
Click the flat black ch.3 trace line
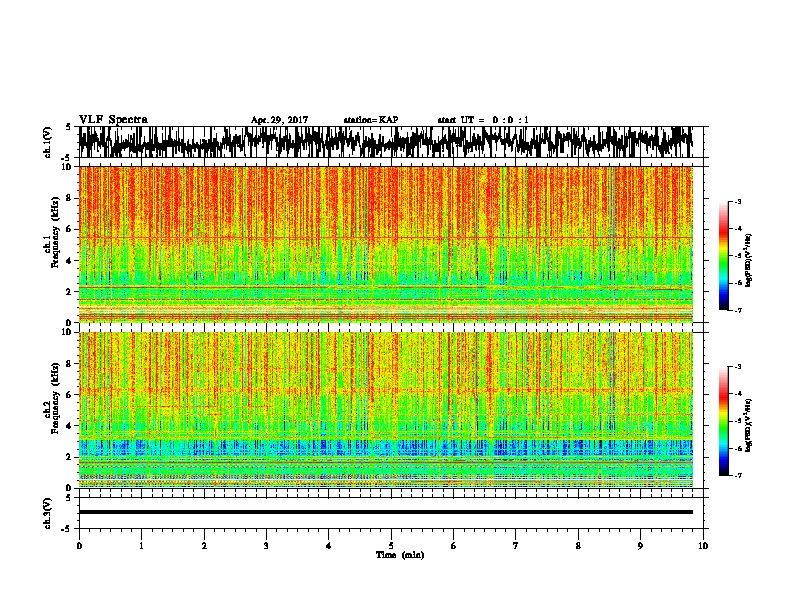386,512
